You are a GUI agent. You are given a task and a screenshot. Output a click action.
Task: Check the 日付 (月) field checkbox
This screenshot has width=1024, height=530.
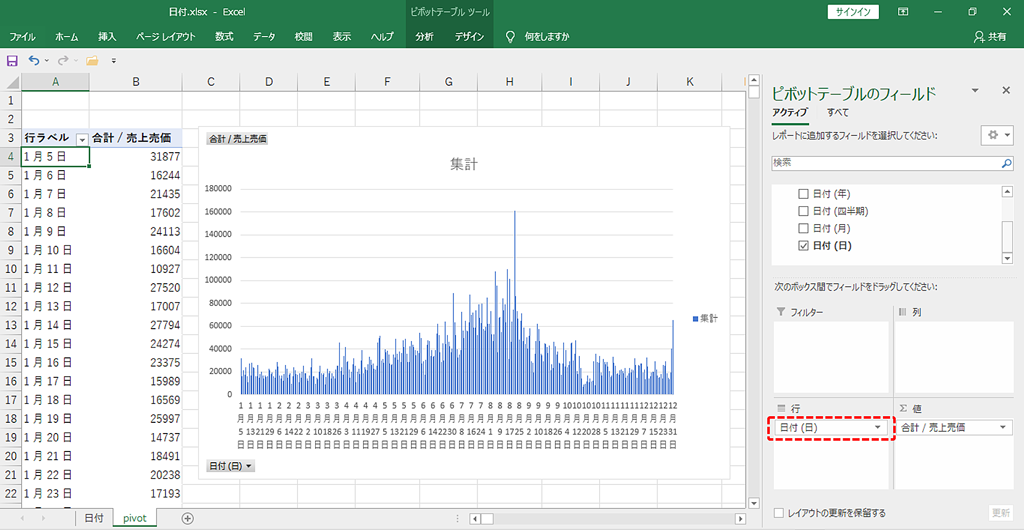pyautogui.click(x=804, y=228)
